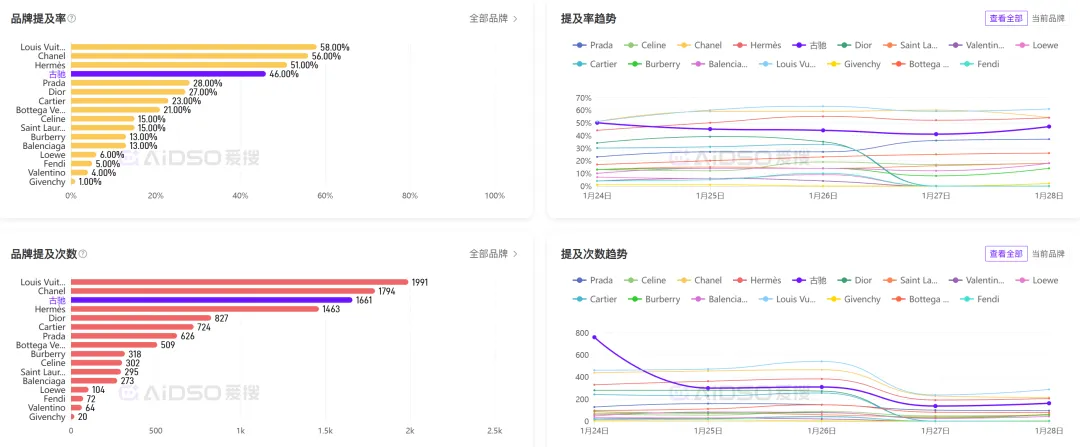Expand 全部品牌 in 品牌提及次数 panel
The width and height of the screenshot is (1080, 447).
click(493, 254)
